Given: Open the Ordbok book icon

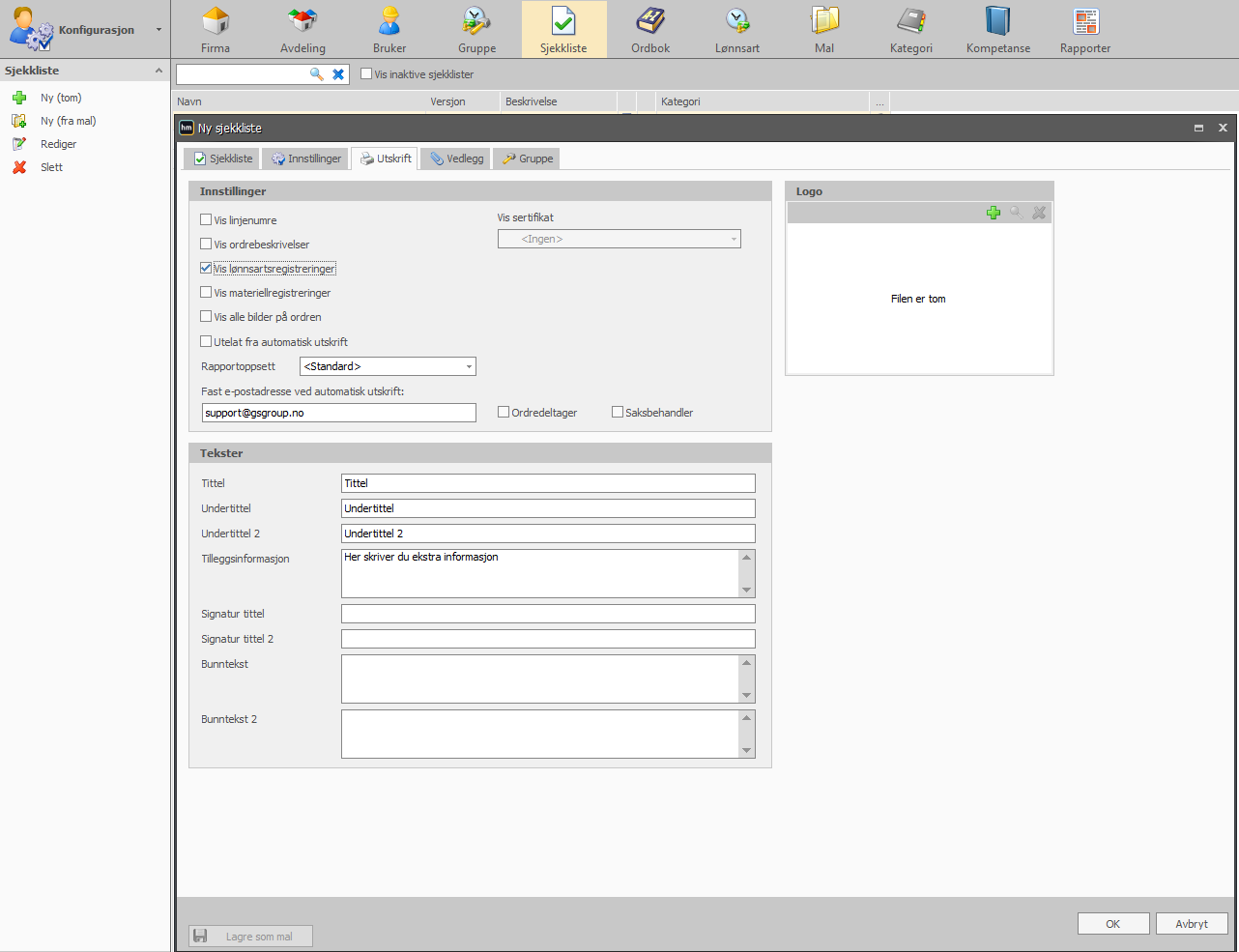Looking at the screenshot, I should [650, 21].
